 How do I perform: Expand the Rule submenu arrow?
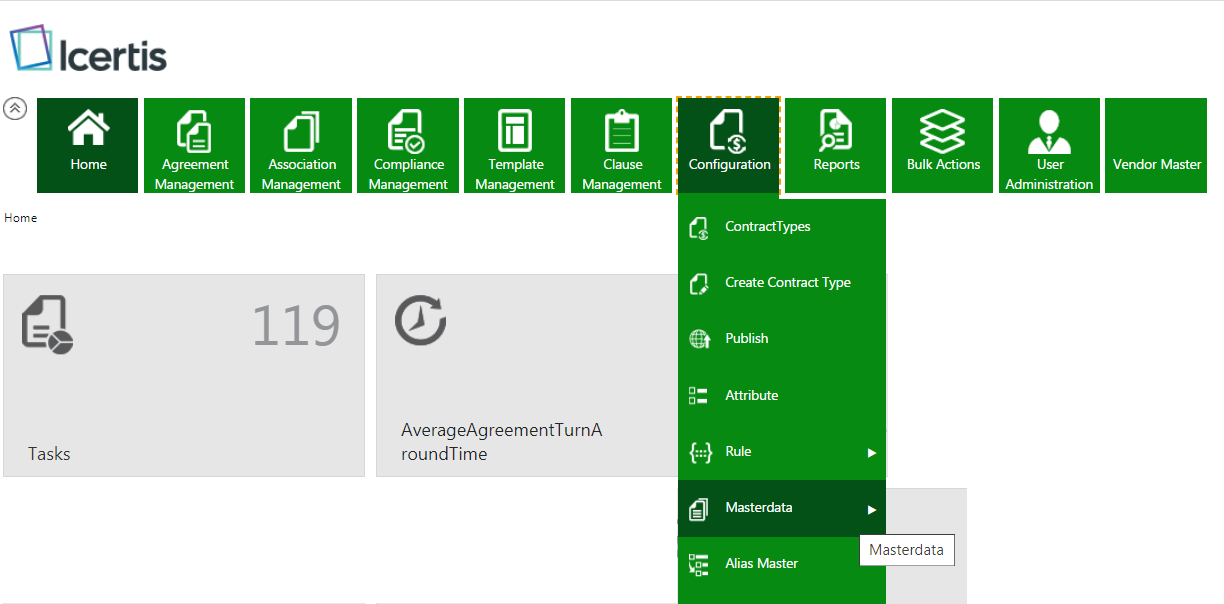[871, 453]
